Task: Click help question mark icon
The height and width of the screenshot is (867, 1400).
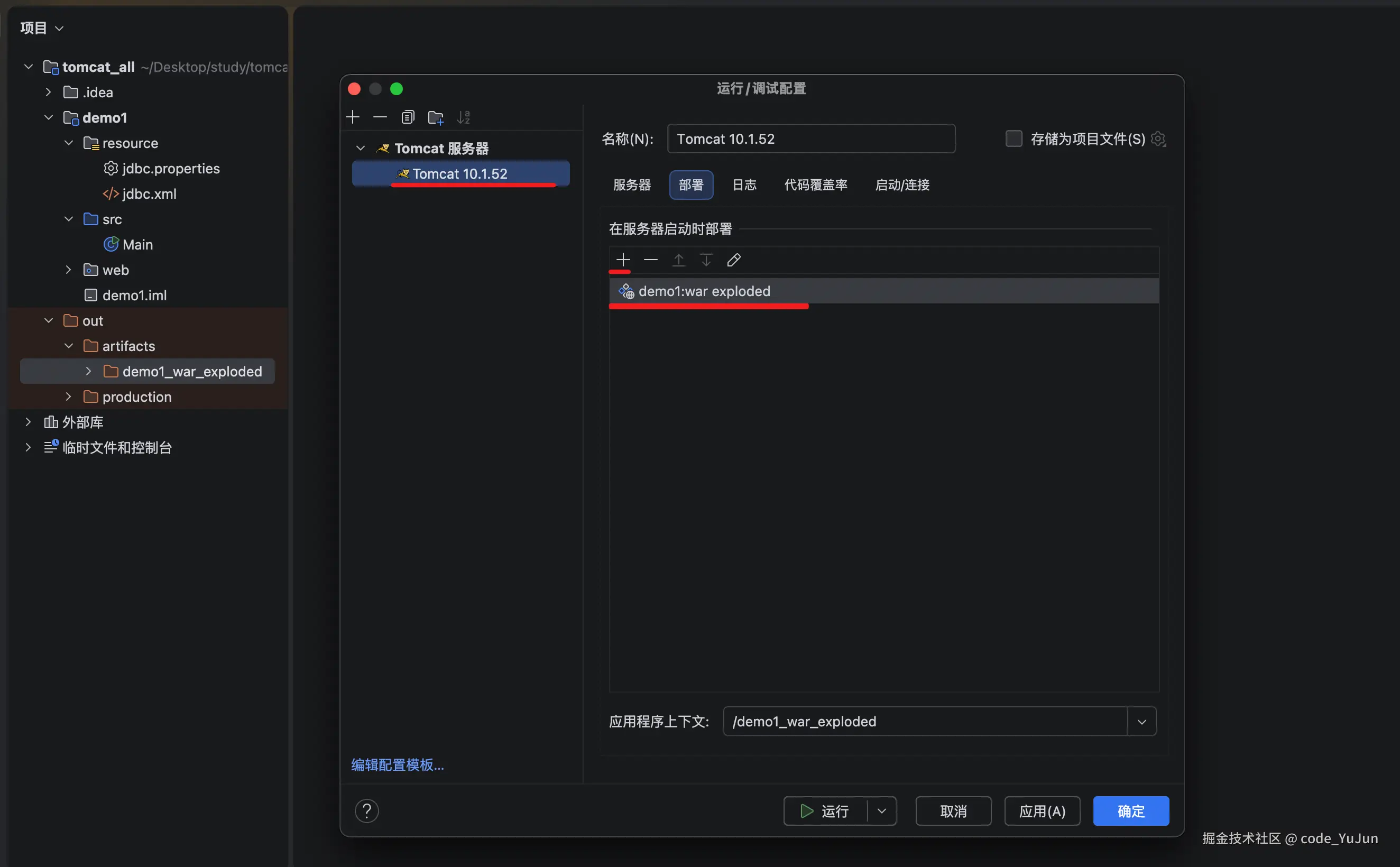Action: pos(367,811)
